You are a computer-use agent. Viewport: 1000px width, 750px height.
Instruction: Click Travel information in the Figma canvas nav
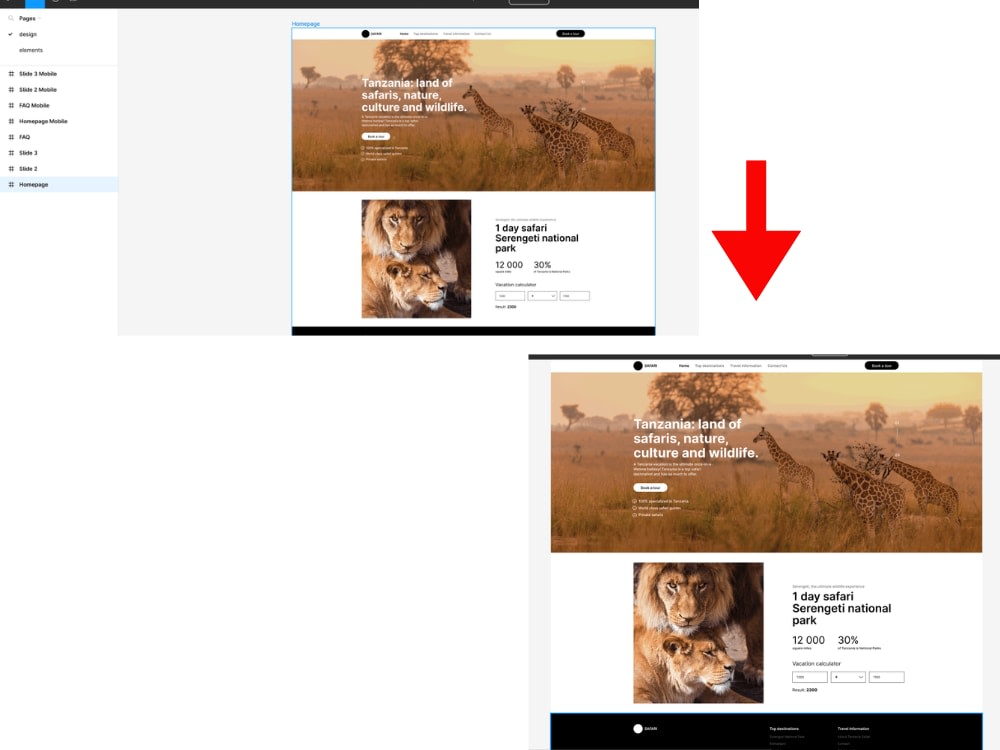coord(456,34)
